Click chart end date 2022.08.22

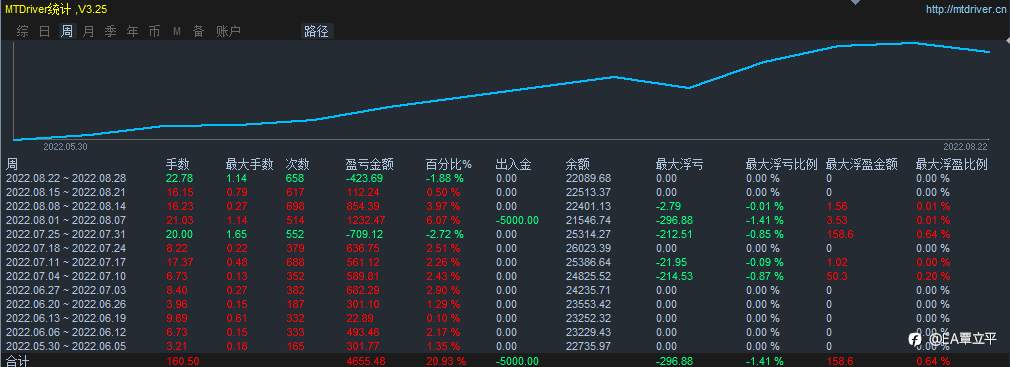point(966,147)
